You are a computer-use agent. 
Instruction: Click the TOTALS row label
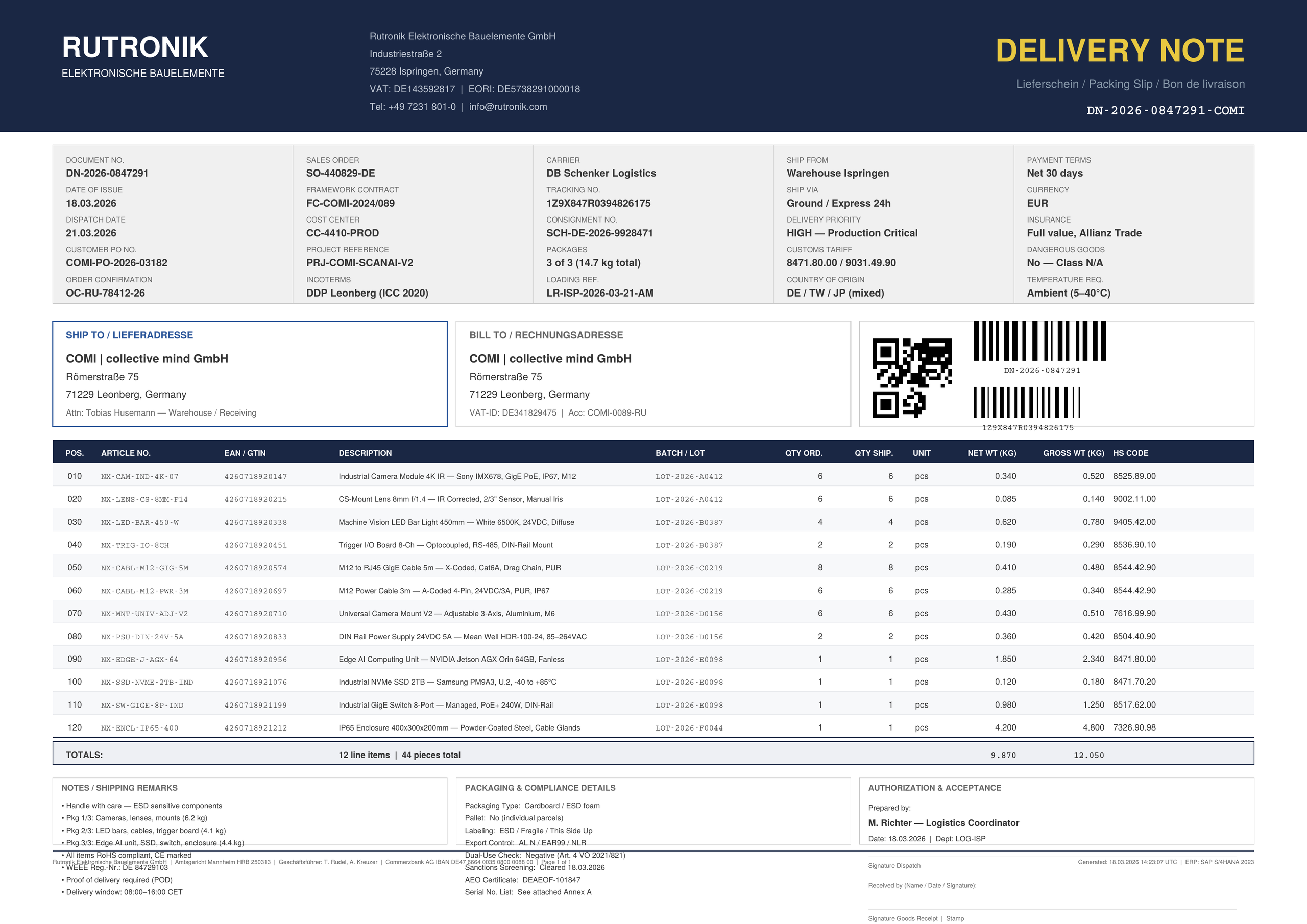(84, 755)
